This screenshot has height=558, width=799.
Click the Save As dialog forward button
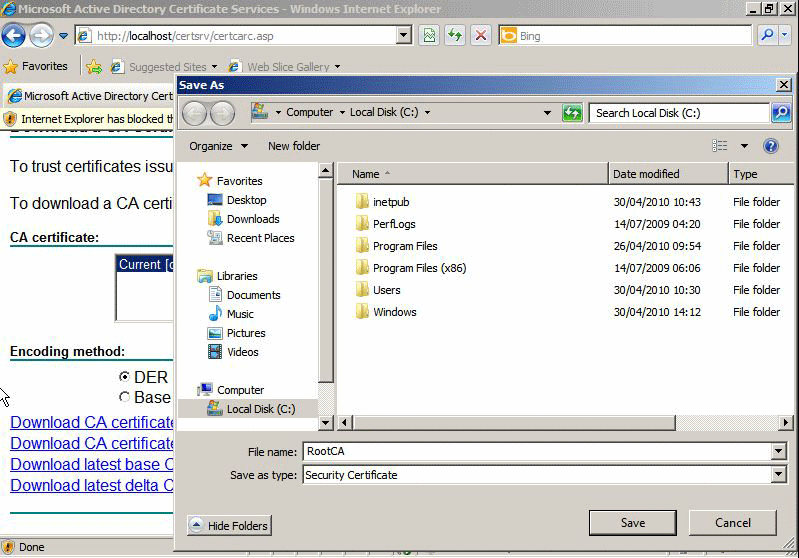pos(223,113)
